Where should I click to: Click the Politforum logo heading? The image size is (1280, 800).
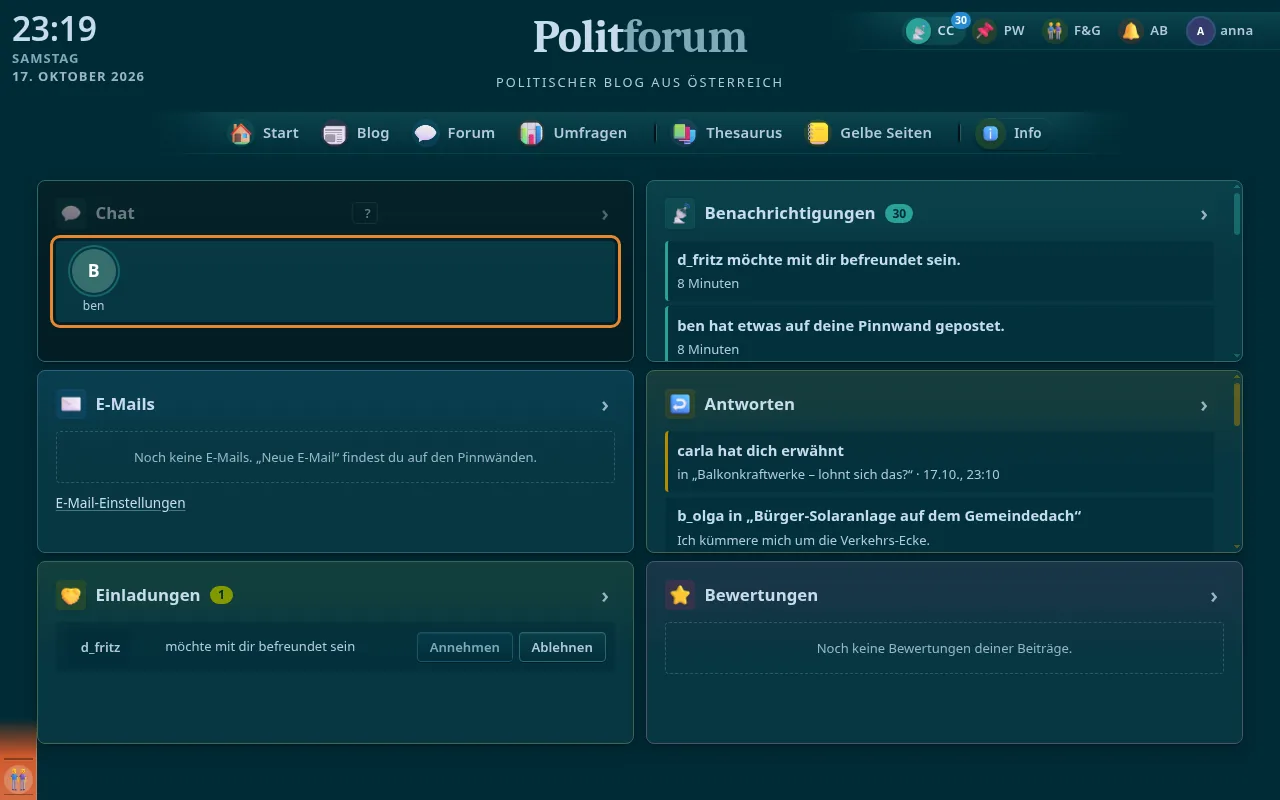pyautogui.click(x=640, y=38)
